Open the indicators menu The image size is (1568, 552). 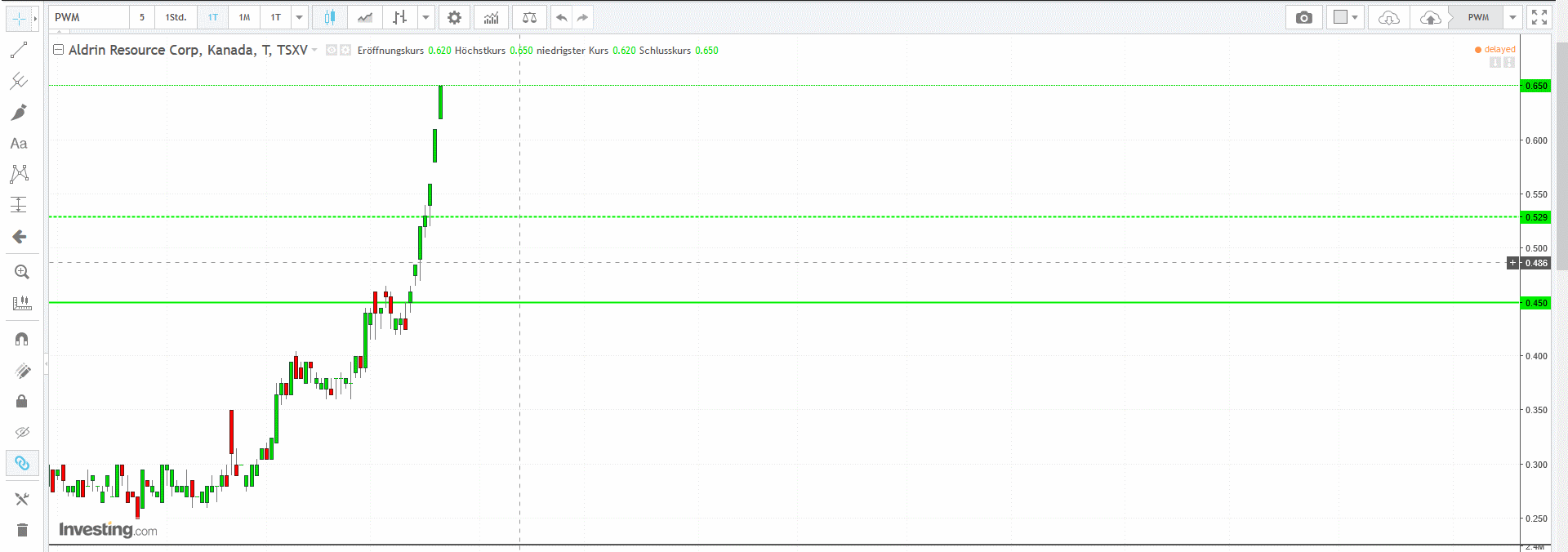491,17
